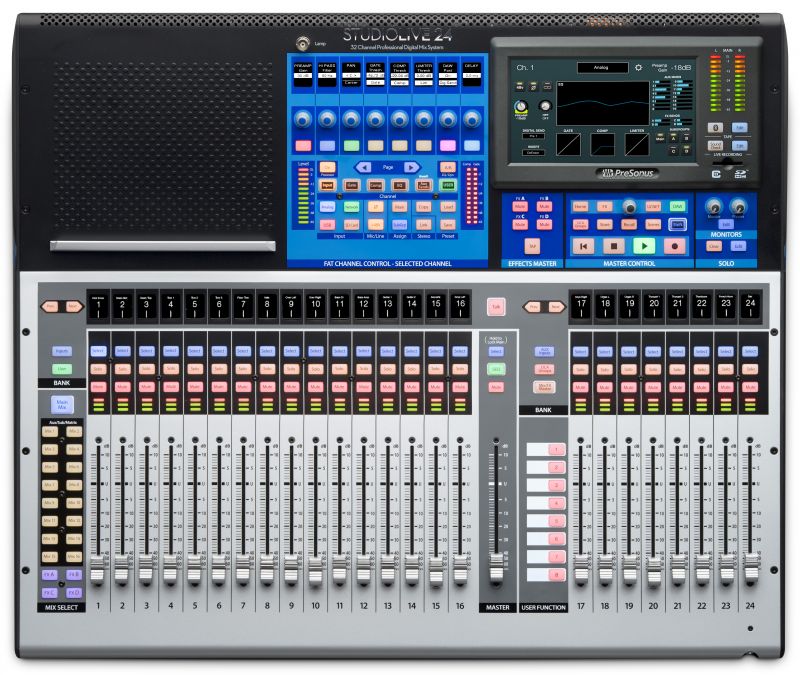Hit the Play transport button
800x675 pixels.
644,246
